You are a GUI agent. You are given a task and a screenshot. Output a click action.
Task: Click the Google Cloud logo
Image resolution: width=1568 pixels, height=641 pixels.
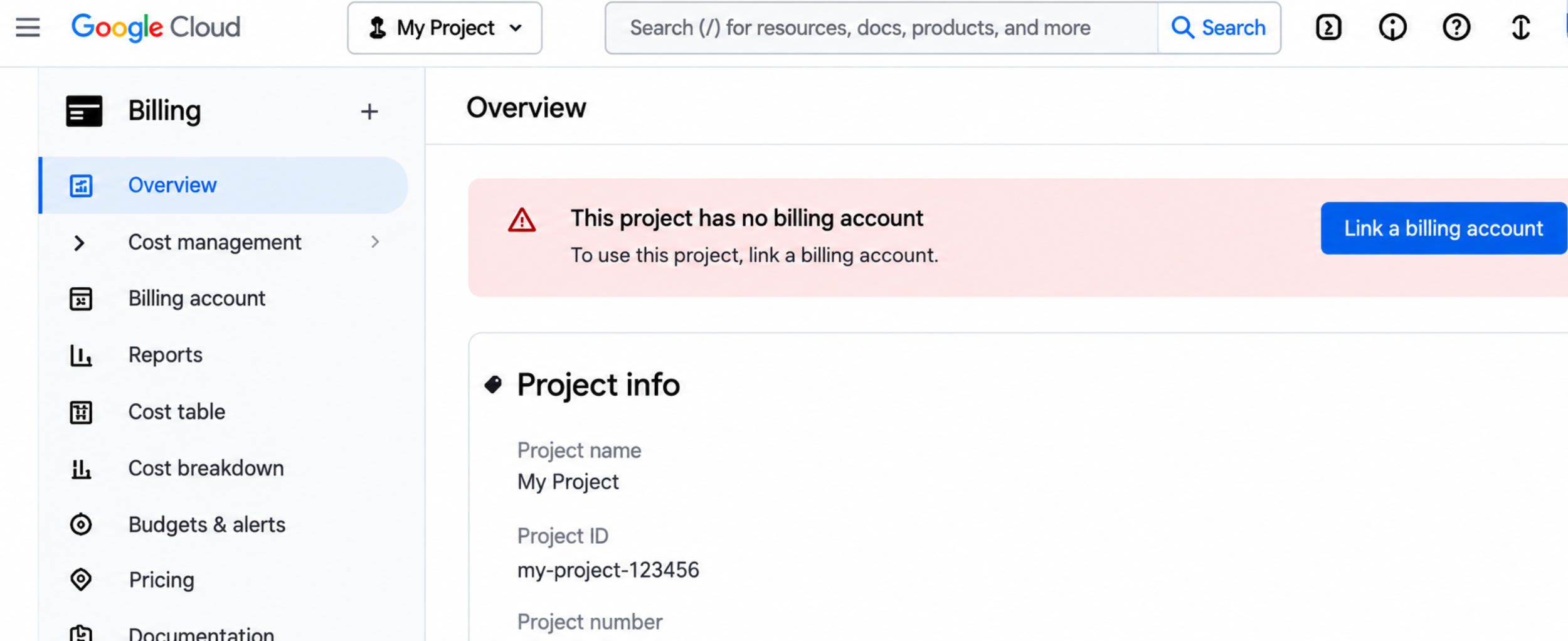click(156, 28)
